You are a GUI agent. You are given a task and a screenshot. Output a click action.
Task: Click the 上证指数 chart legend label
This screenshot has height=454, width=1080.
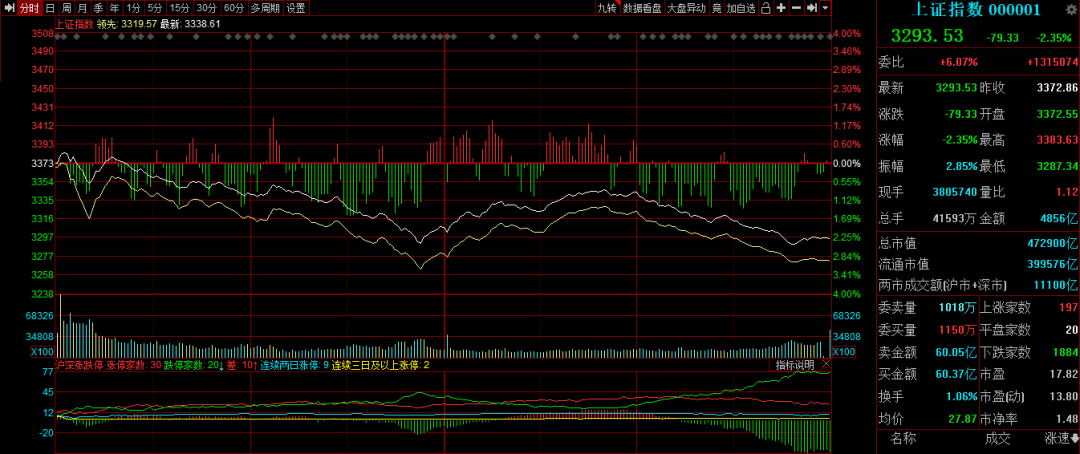75,23
